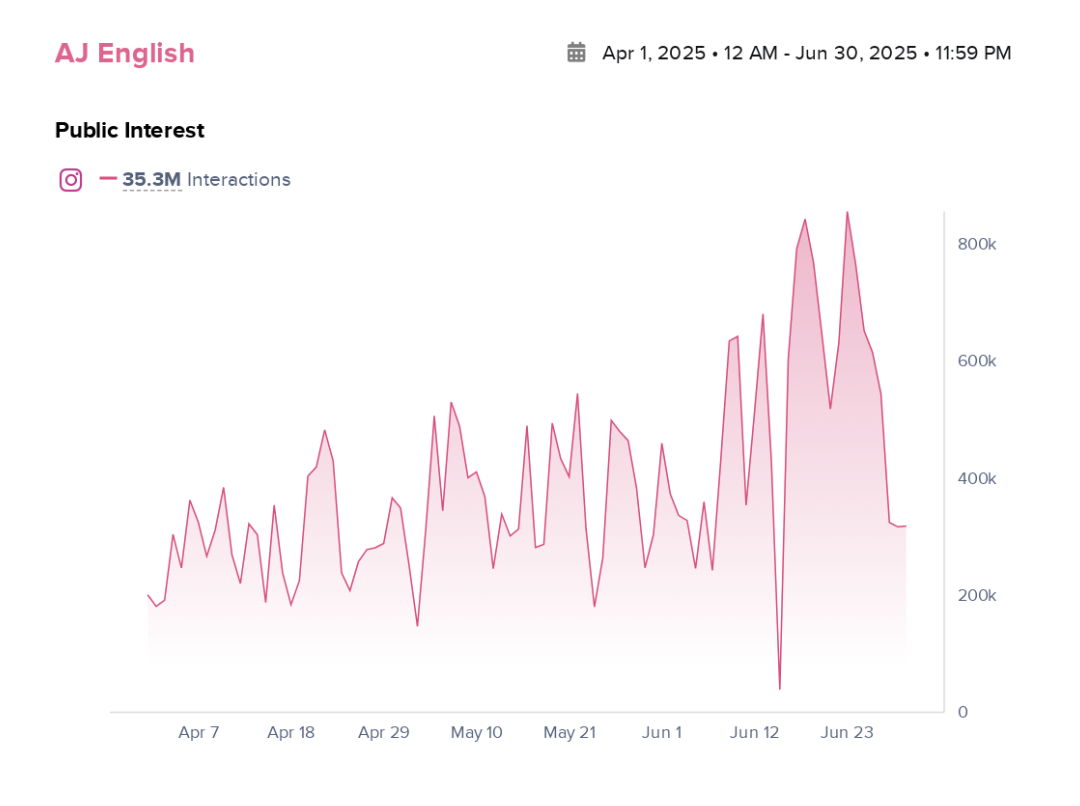Select the highest peak near Jun 23
Viewport: 1080px width, 806px height.
pyautogui.click(x=849, y=213)
